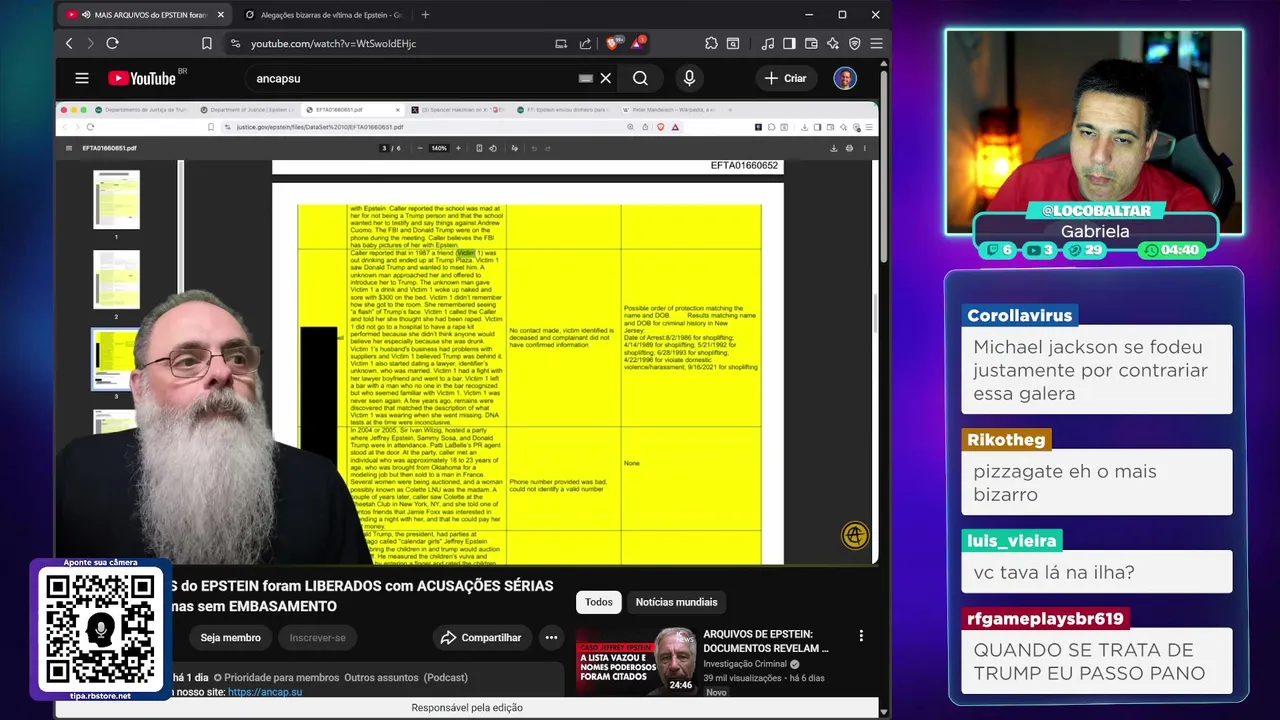This screenshot has width=1280, height=720.
Task: Click the 140% zoom value in PDF toolbar
Action: [439, 148]
